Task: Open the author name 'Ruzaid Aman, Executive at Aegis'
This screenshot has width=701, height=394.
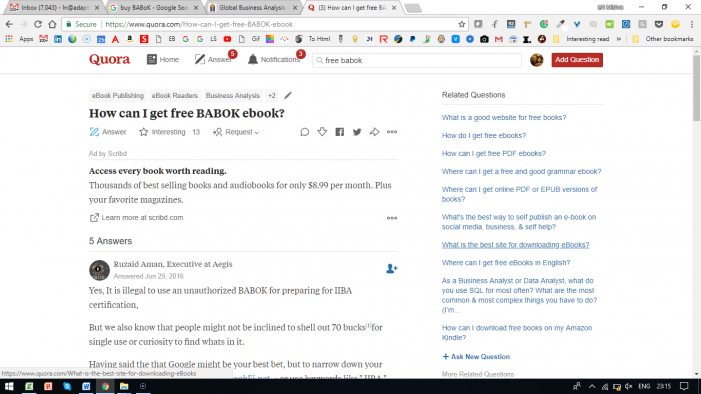Action: point(173,264)
